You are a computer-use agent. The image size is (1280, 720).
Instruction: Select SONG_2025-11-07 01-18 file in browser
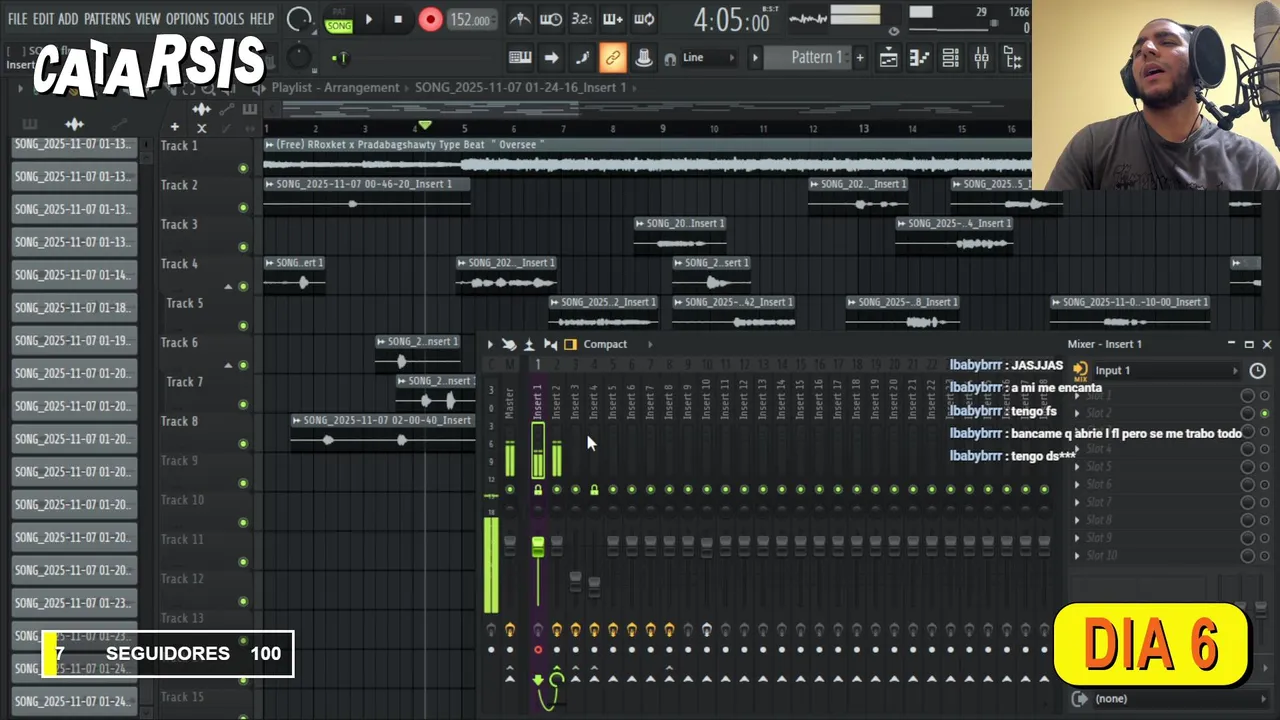pyautogui.click(x=72, y=308)
